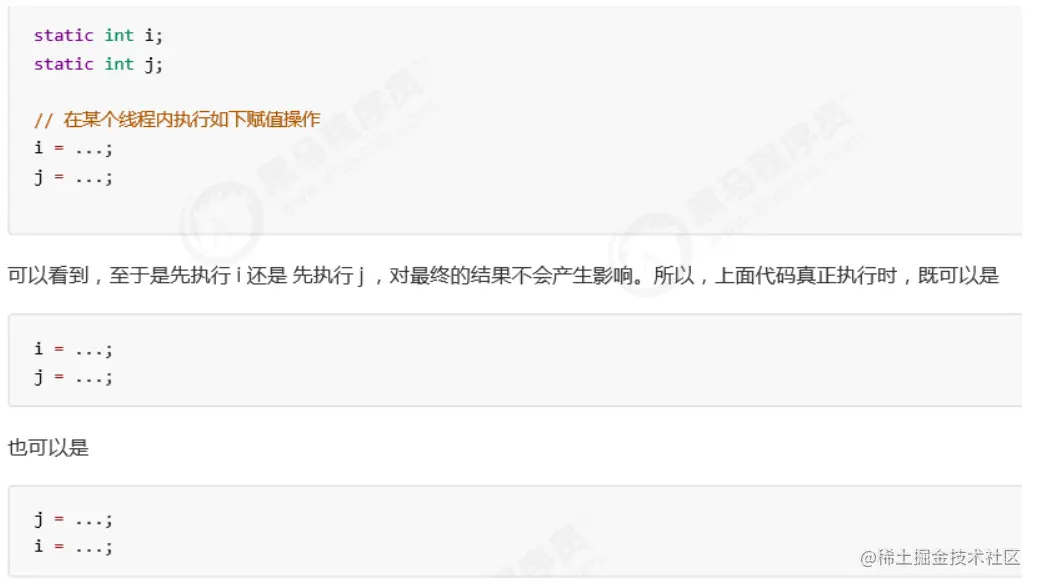
Task: Click the purple 'static' keyword on first line
Action: coord(64,35)
